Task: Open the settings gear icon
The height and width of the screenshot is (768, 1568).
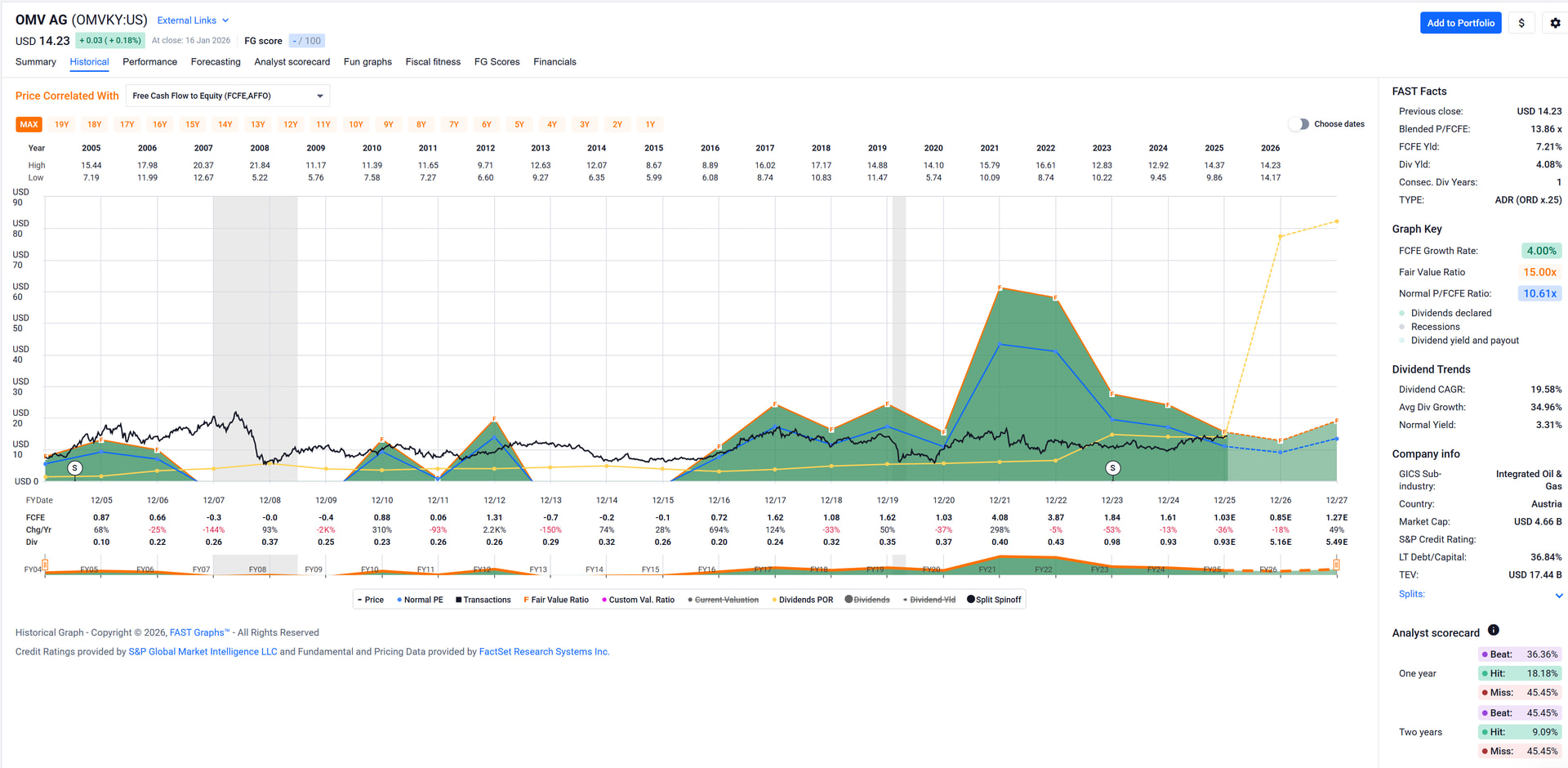Action: tap(1555, 23)
